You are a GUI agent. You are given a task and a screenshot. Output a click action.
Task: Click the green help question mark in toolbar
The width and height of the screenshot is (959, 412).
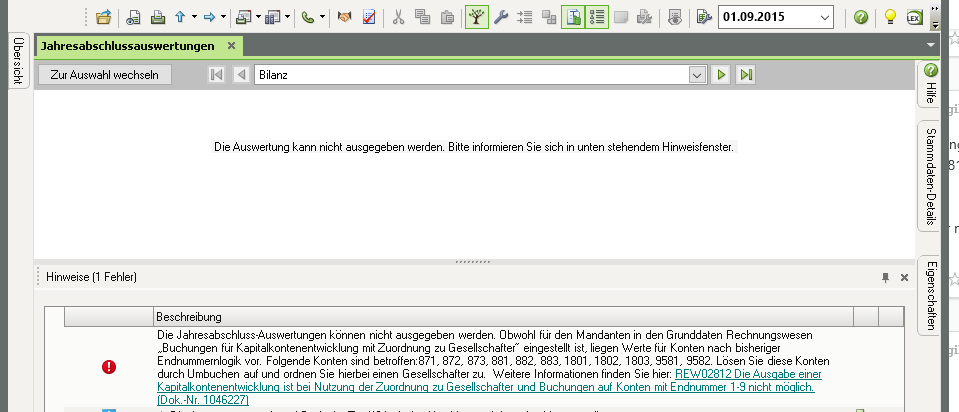coord(861,17)
